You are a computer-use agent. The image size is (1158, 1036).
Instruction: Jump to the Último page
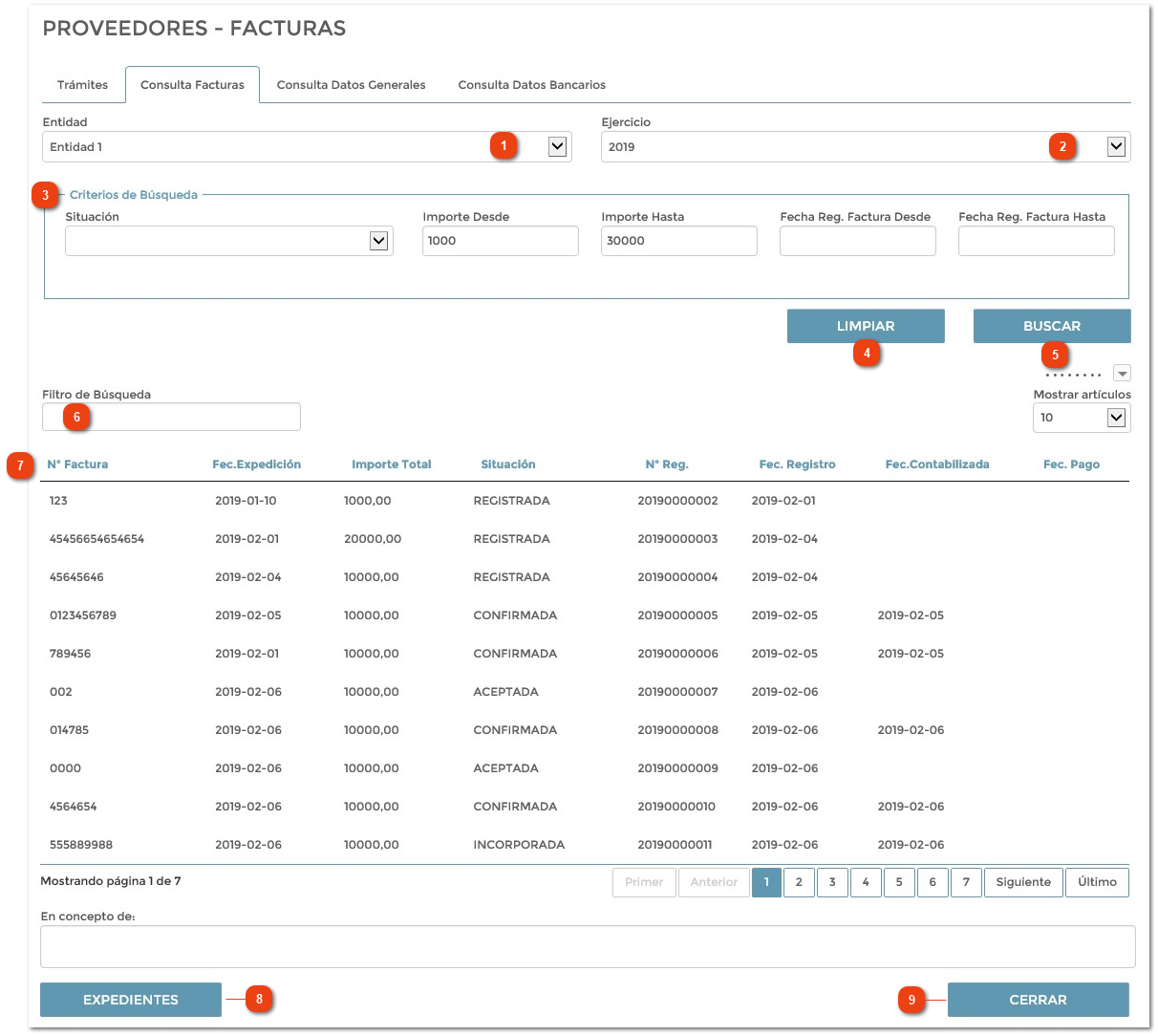1096,882
